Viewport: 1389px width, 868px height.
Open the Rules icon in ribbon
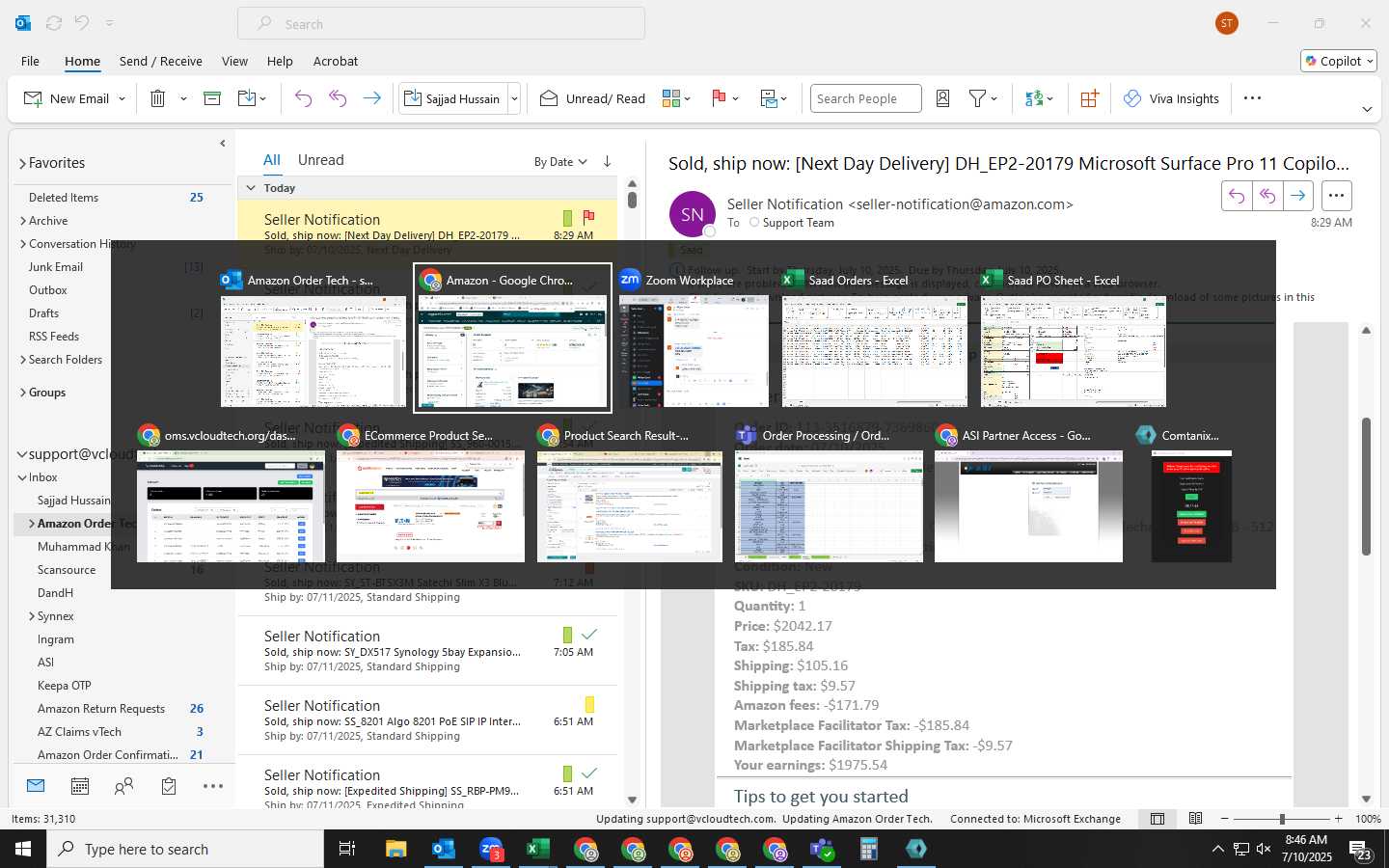click(x=769, y=98)
